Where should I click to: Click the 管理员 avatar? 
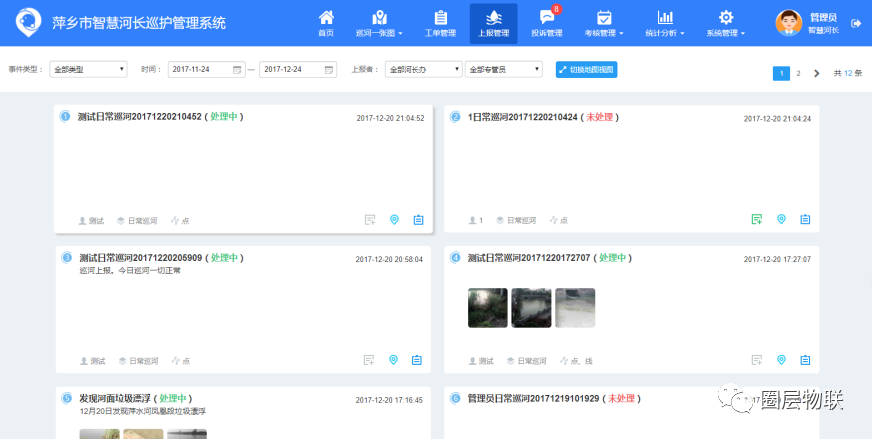[789, 23]
